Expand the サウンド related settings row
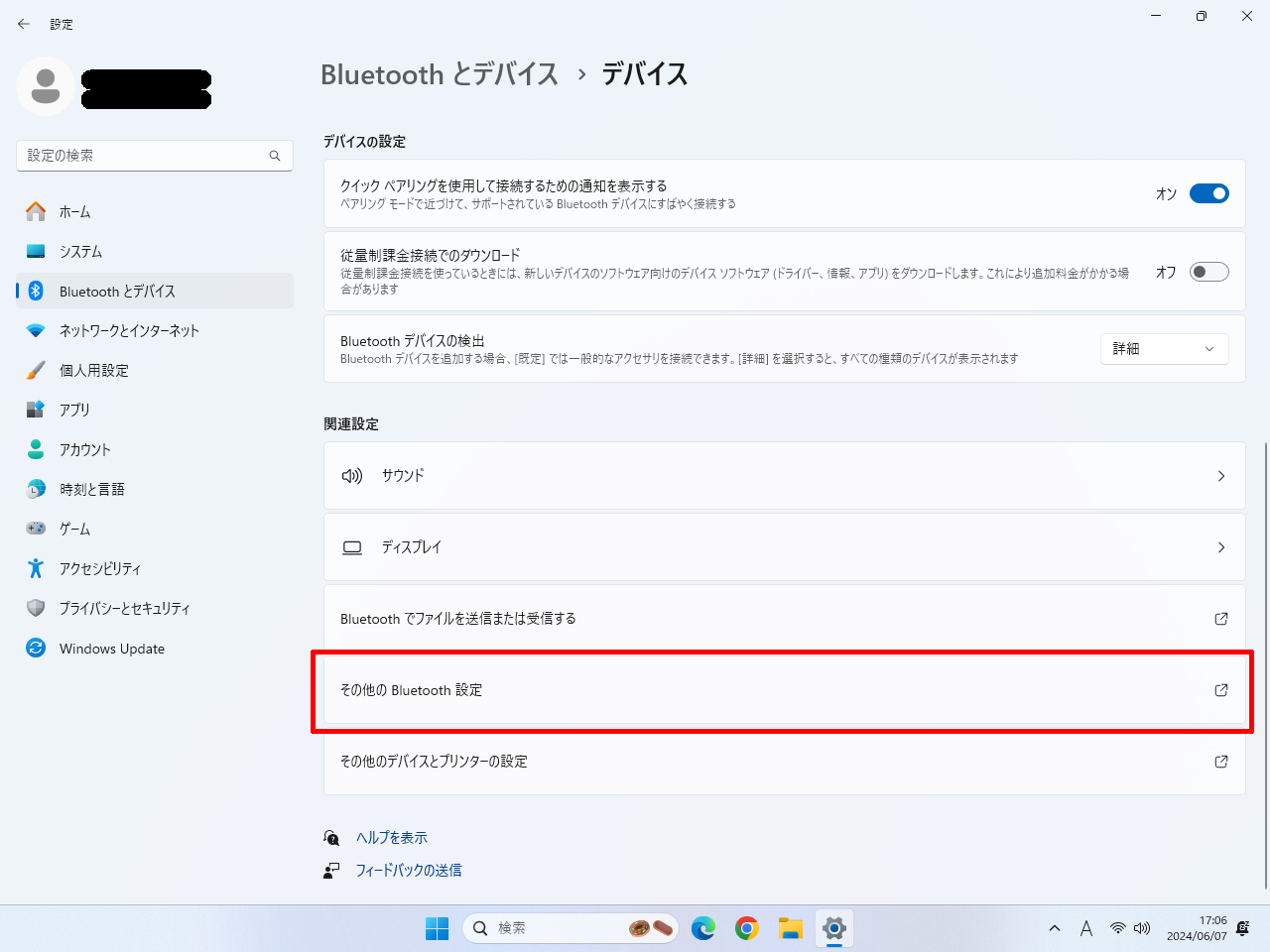 785,476
